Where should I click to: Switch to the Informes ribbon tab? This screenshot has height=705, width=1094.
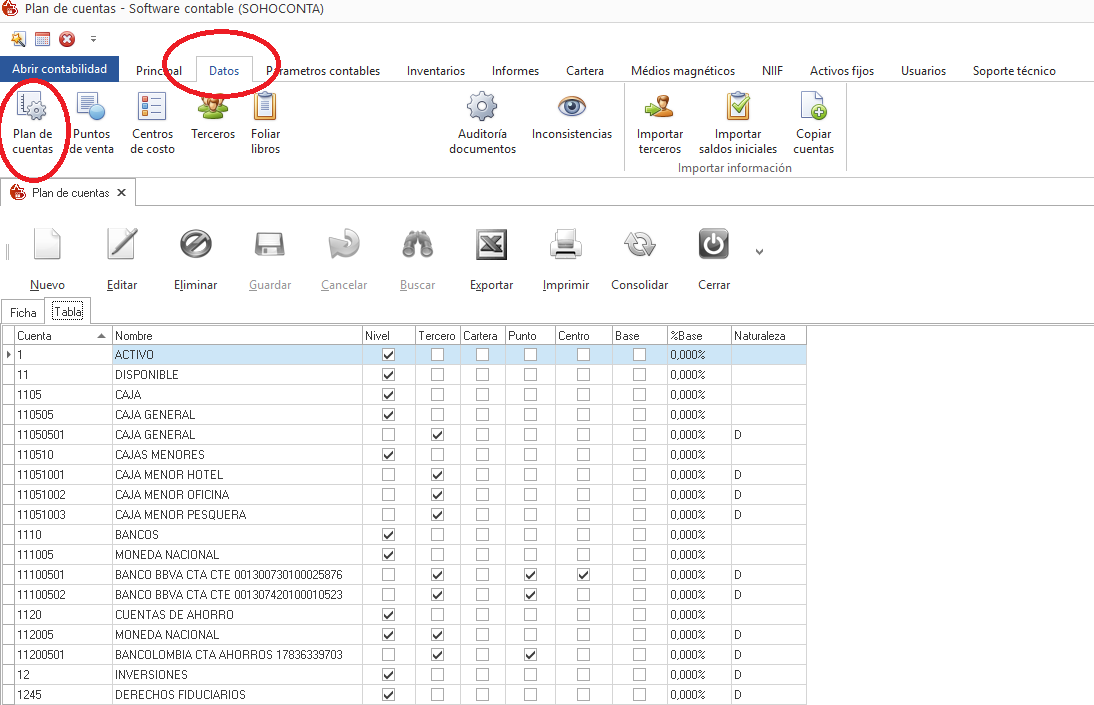(x=515, y=71)
